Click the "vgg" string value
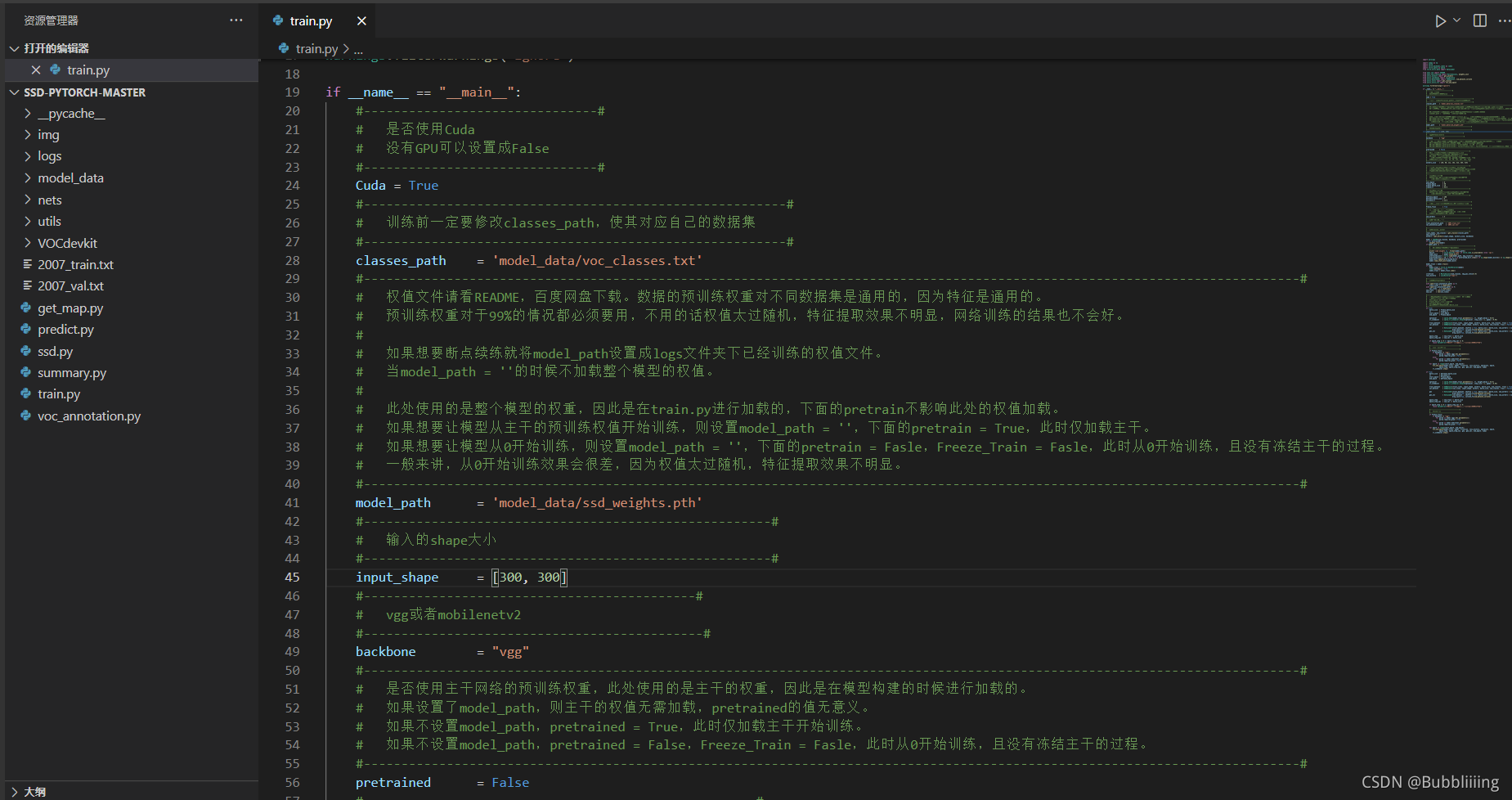Image resolution: width=1512 pixels, height=800 pixels. click(510, 652)
